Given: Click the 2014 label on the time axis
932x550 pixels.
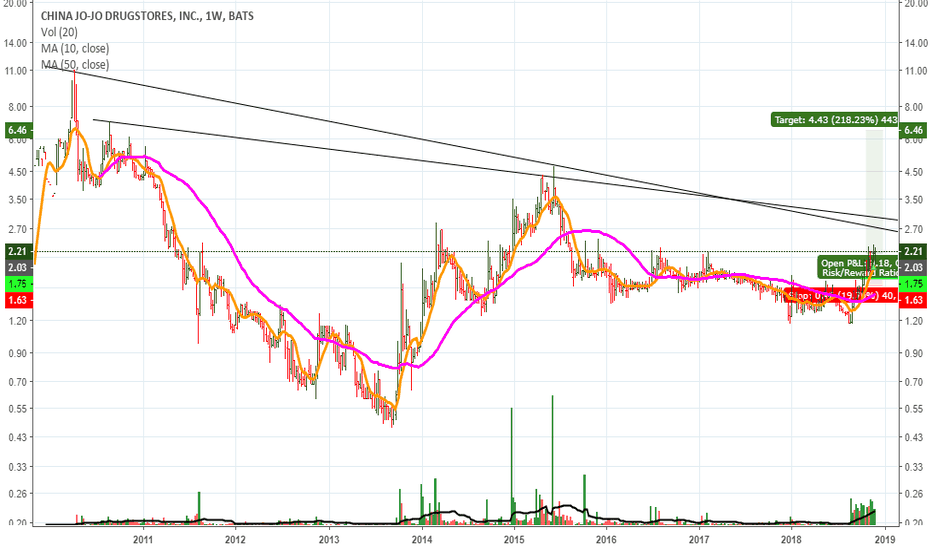Looking at the screenshot, I should click(421, 540).
